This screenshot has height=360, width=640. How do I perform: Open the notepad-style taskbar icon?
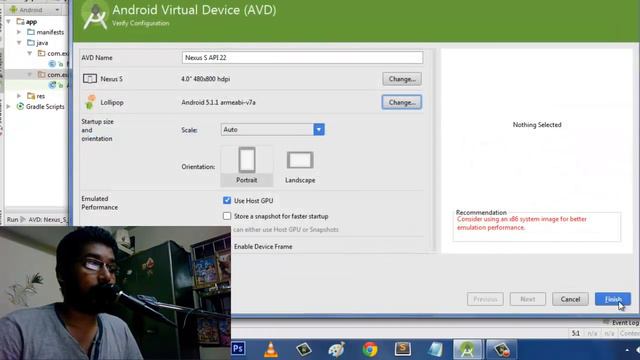pos(435,349)
